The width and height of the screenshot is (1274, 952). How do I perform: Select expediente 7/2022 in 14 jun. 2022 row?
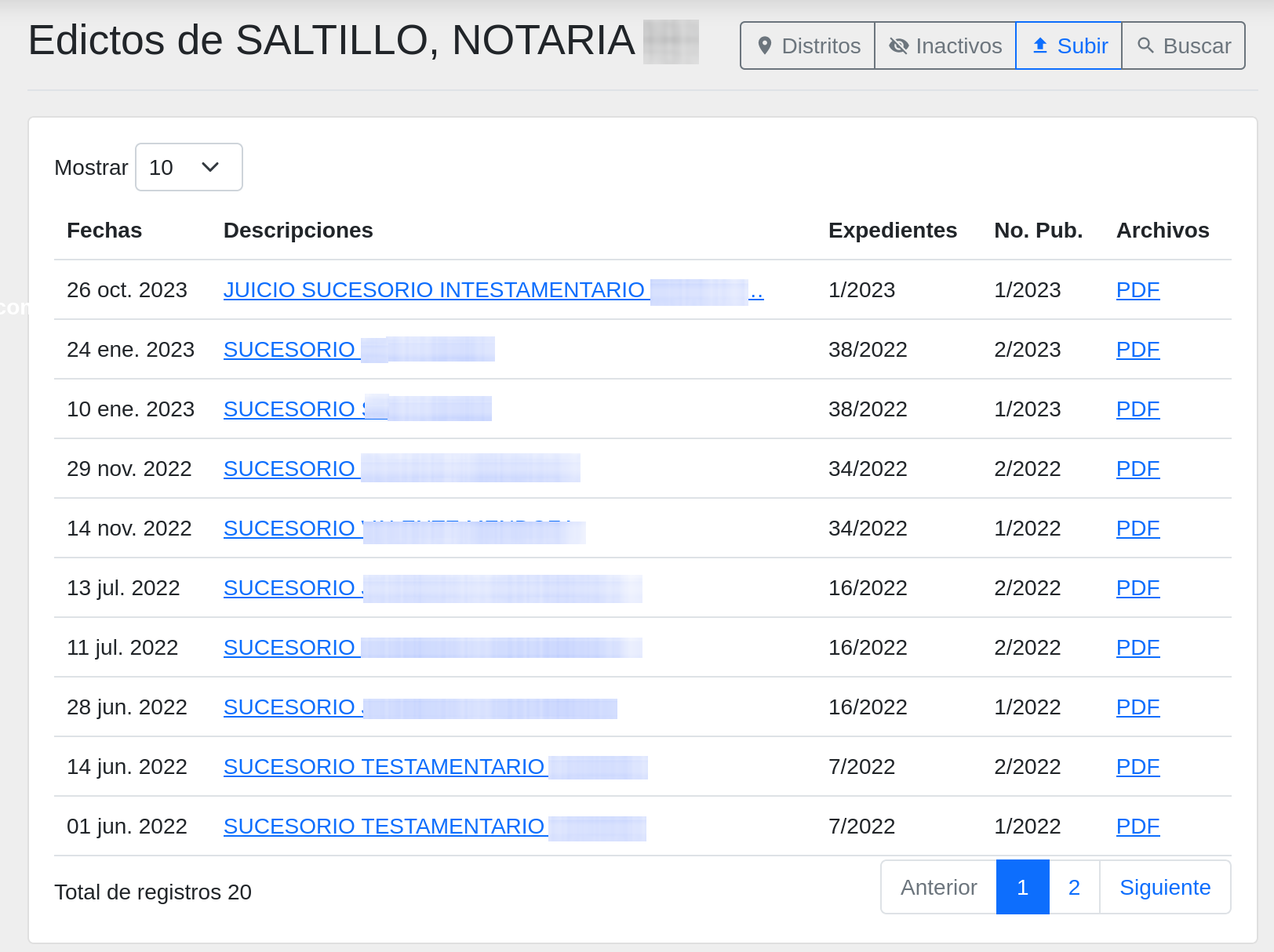(861, 767)
